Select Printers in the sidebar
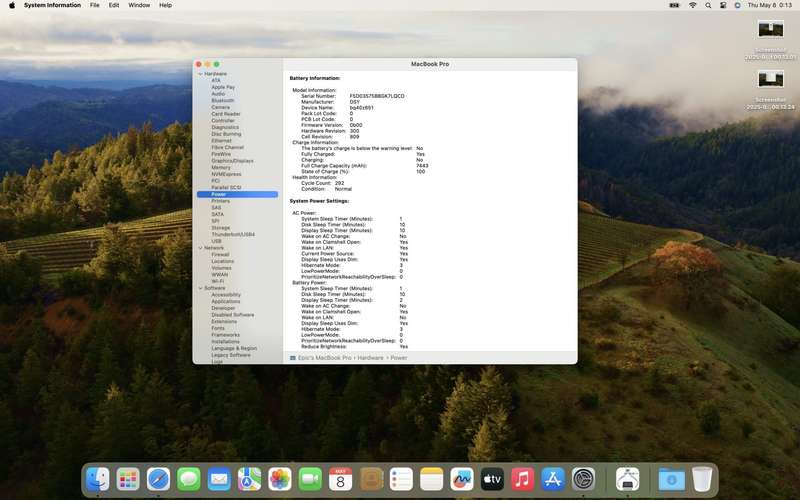800x500 pixels. coord(220,201)
